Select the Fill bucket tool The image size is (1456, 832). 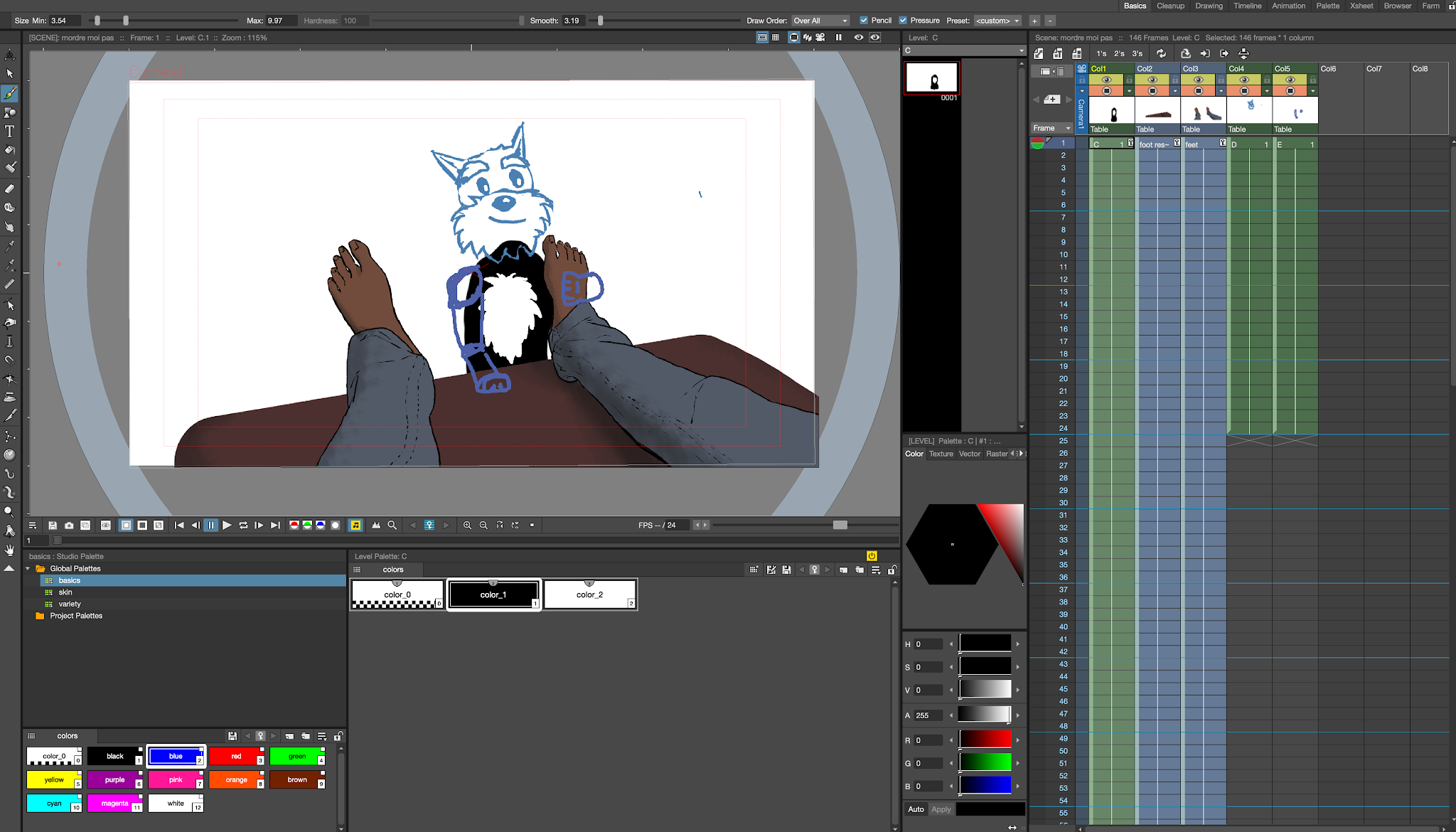tap(10, 150)
